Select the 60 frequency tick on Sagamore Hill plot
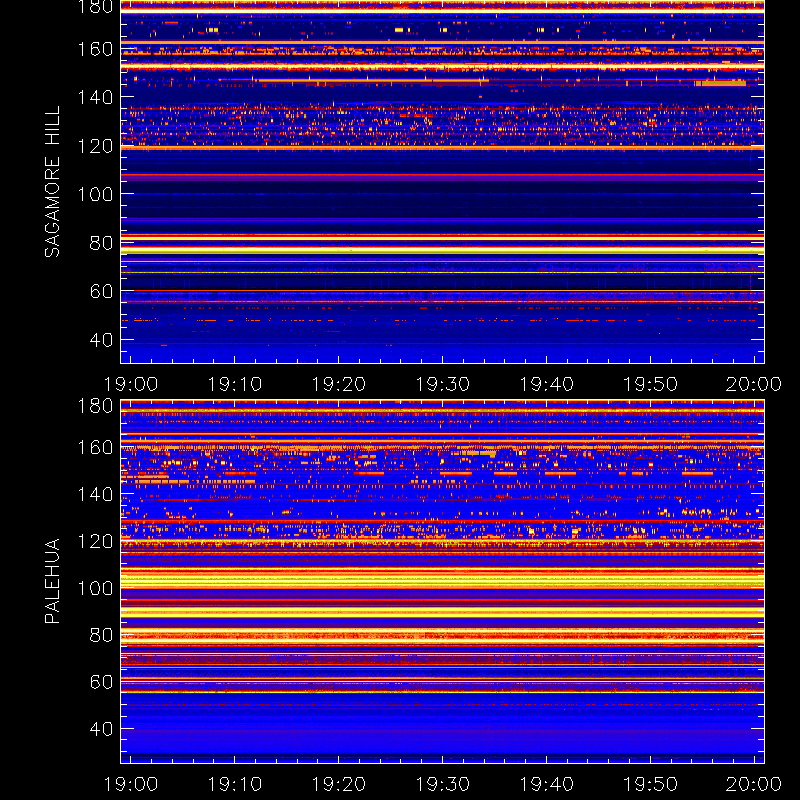This screenshot has width=800, height=800. [101, 291]
